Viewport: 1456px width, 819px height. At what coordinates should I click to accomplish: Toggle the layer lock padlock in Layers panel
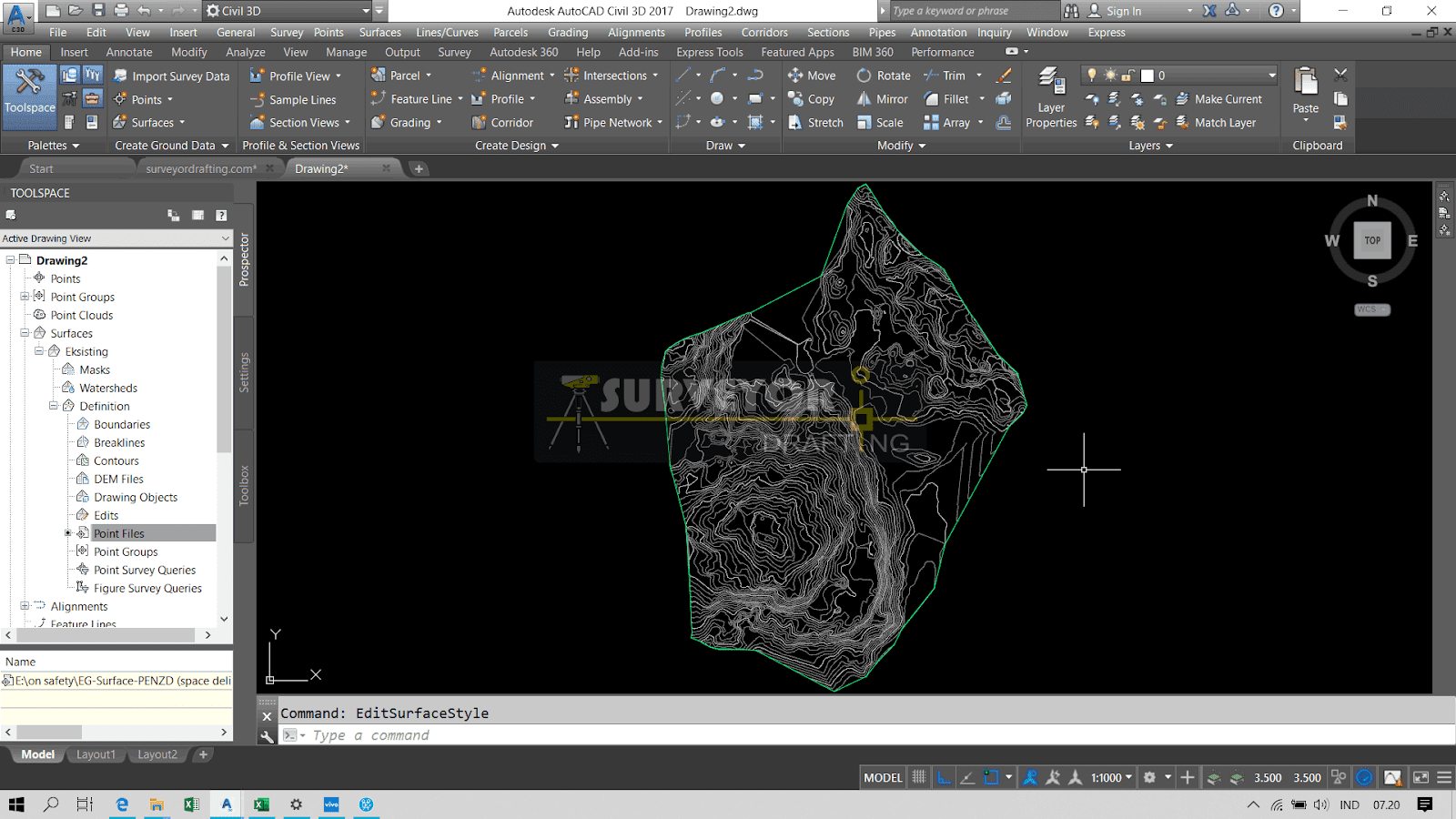pyautogui.click(x=1127, y=75)
